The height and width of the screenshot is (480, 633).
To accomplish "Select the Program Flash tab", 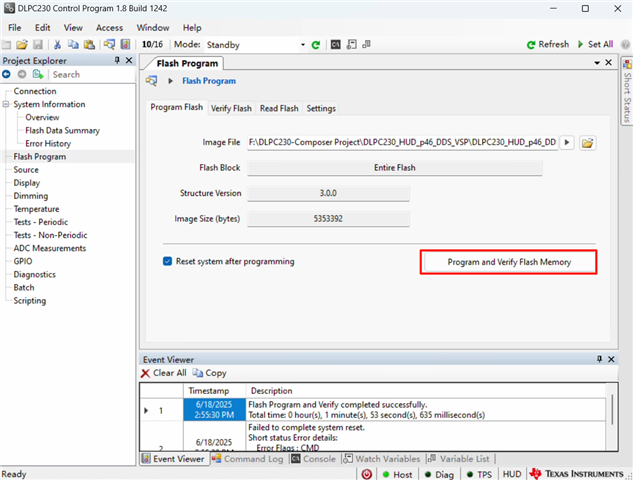I will (x=176, y=107).
